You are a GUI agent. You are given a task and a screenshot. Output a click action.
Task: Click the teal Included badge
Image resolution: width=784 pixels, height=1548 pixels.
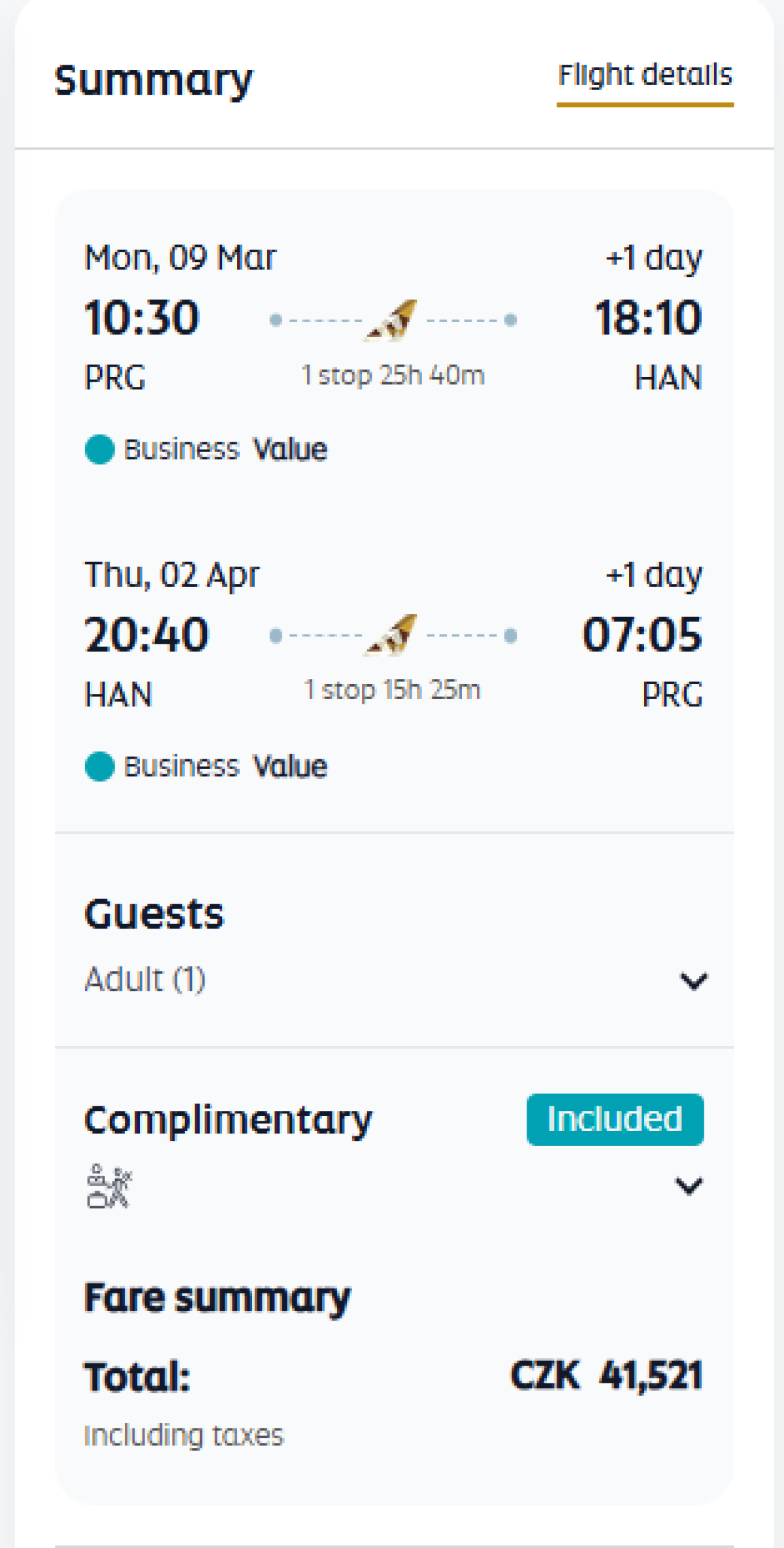(615, 1119)
